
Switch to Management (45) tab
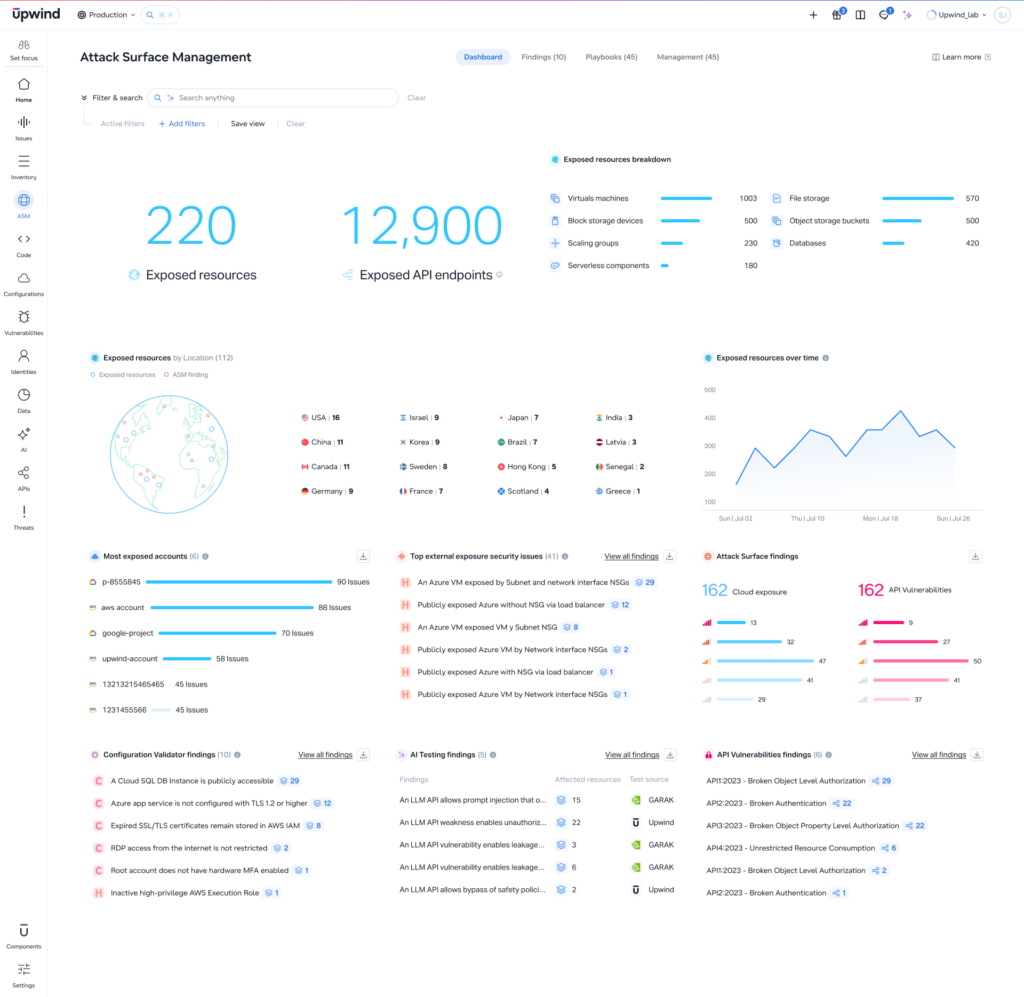coord(688,57)
